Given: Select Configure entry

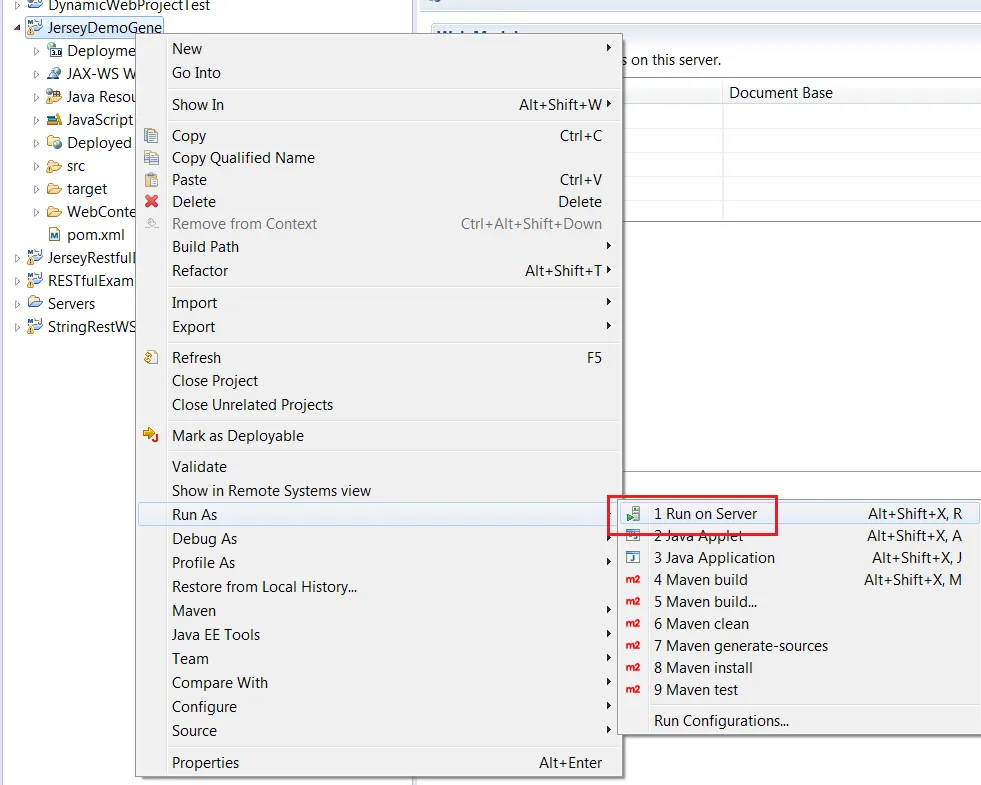Looking at the screenshot, I should [379, 707].
